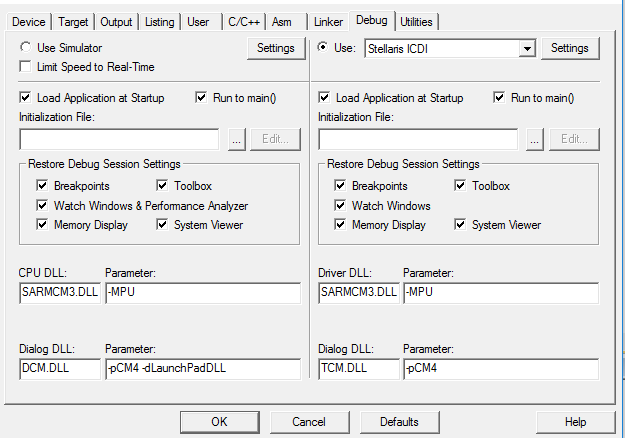Select the Use Simulator radio button
This screenshot has height=438, width=625.
(26, 47)
